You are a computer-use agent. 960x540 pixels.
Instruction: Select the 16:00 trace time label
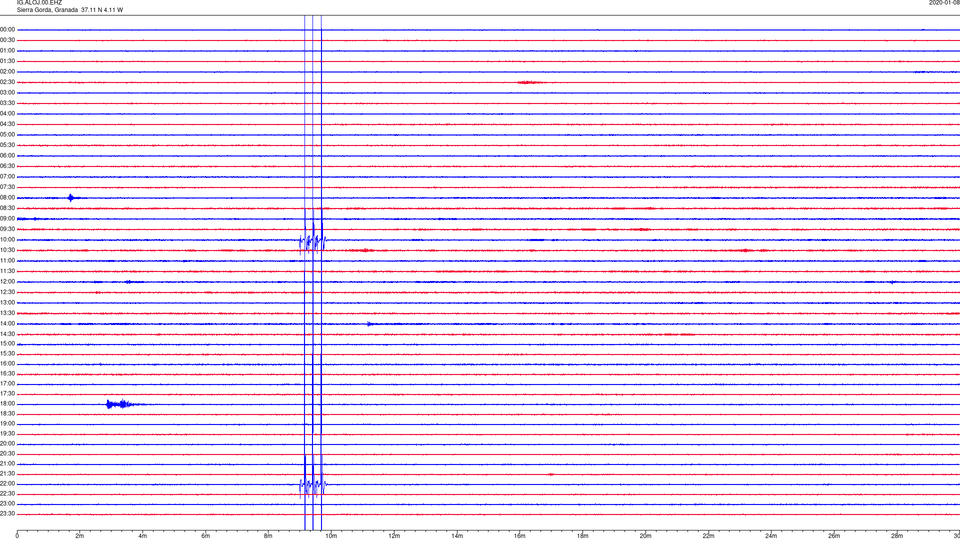click(7, 363)
